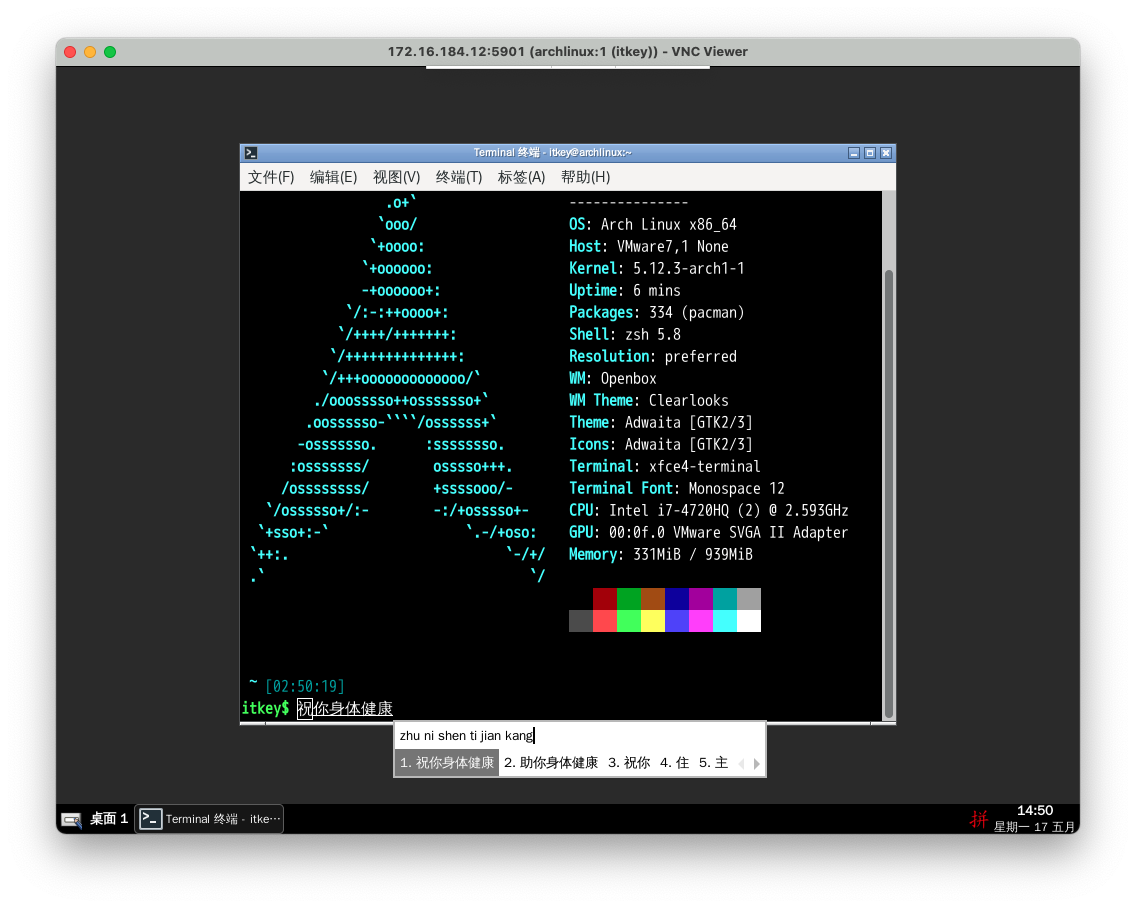The image size is (1136, 908).
Task: Click the VNC Viewer title bar text
Action: (567, 51)
